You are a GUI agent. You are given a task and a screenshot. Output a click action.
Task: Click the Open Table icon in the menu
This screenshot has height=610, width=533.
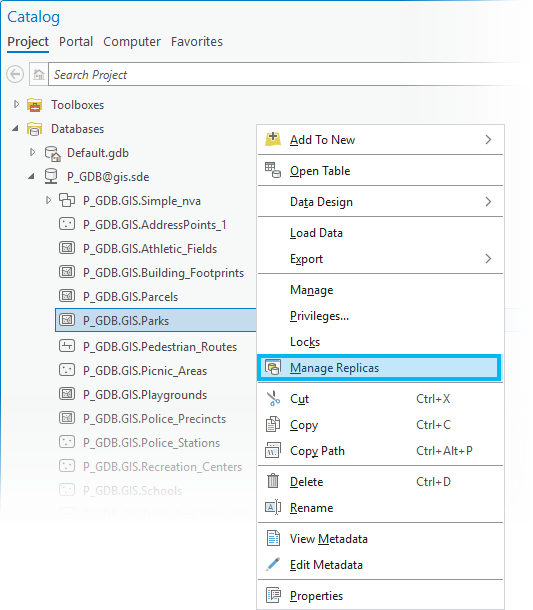click(273, 170)
